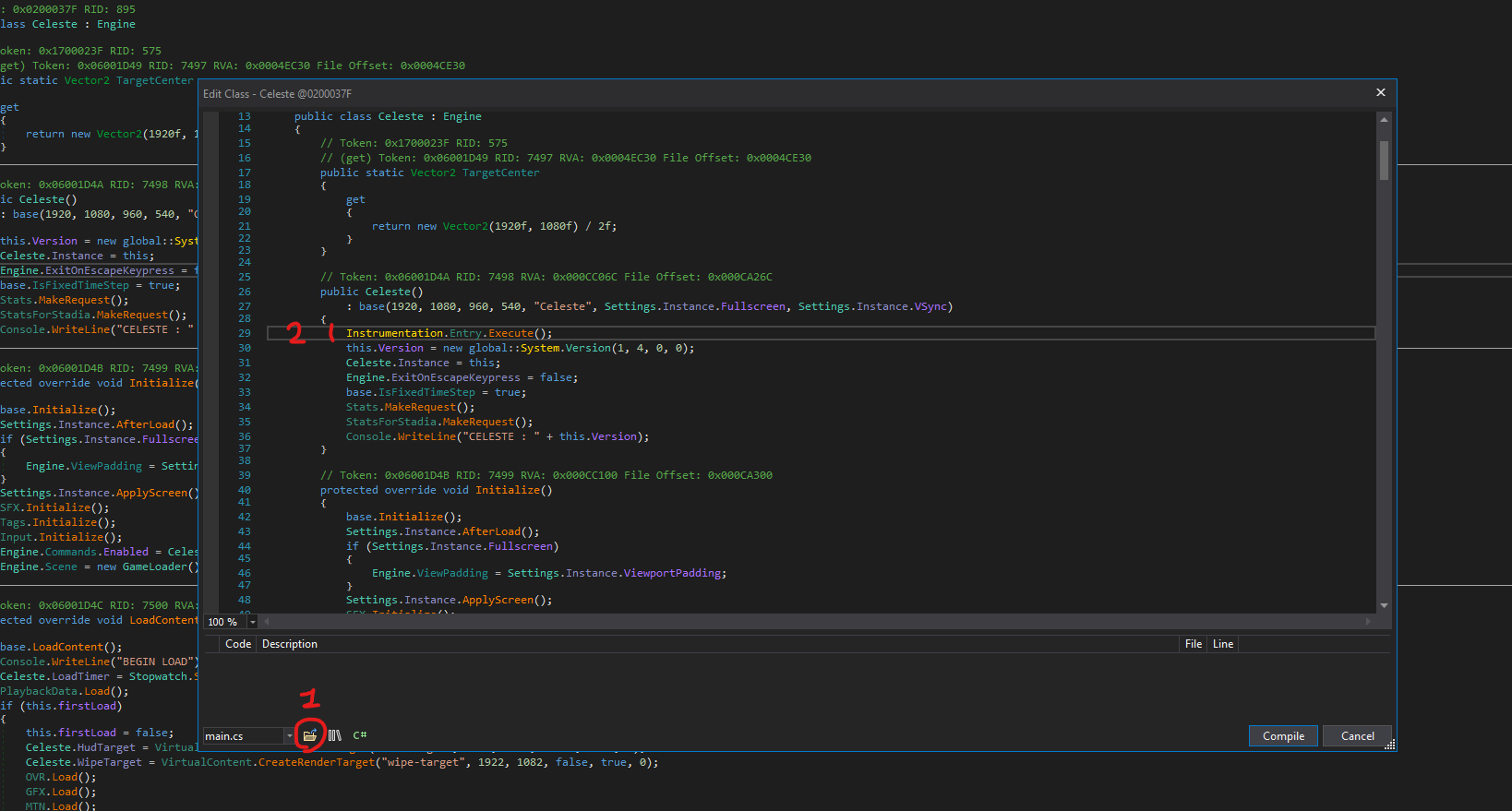1512x811 pixels.
Task: Click 'Settings.Instance.AfterLoad();' in the dialog
Action: pos(442,531)
